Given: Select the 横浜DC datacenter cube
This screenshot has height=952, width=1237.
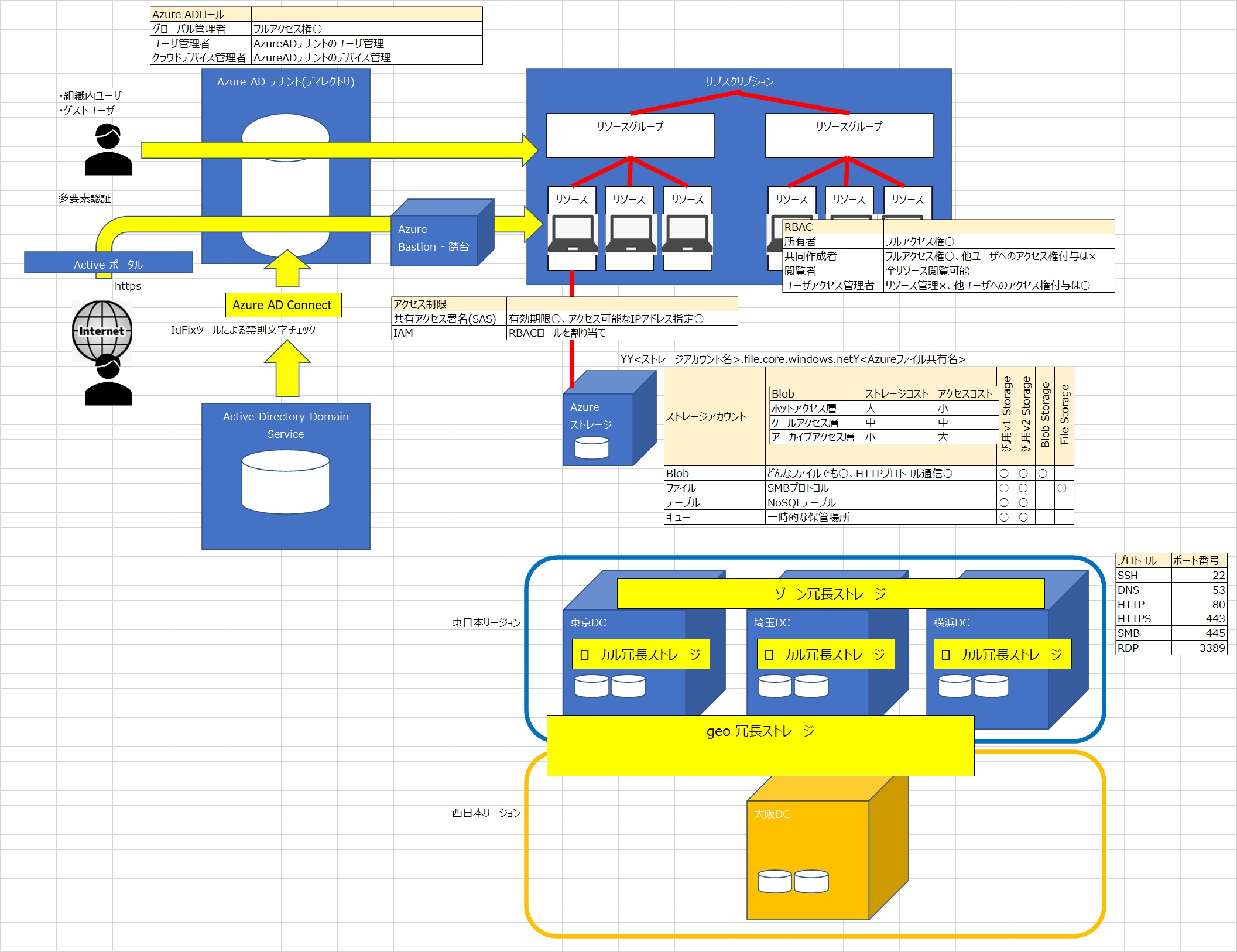Looking at the screenshot, I should click(x=1007, y=650).
